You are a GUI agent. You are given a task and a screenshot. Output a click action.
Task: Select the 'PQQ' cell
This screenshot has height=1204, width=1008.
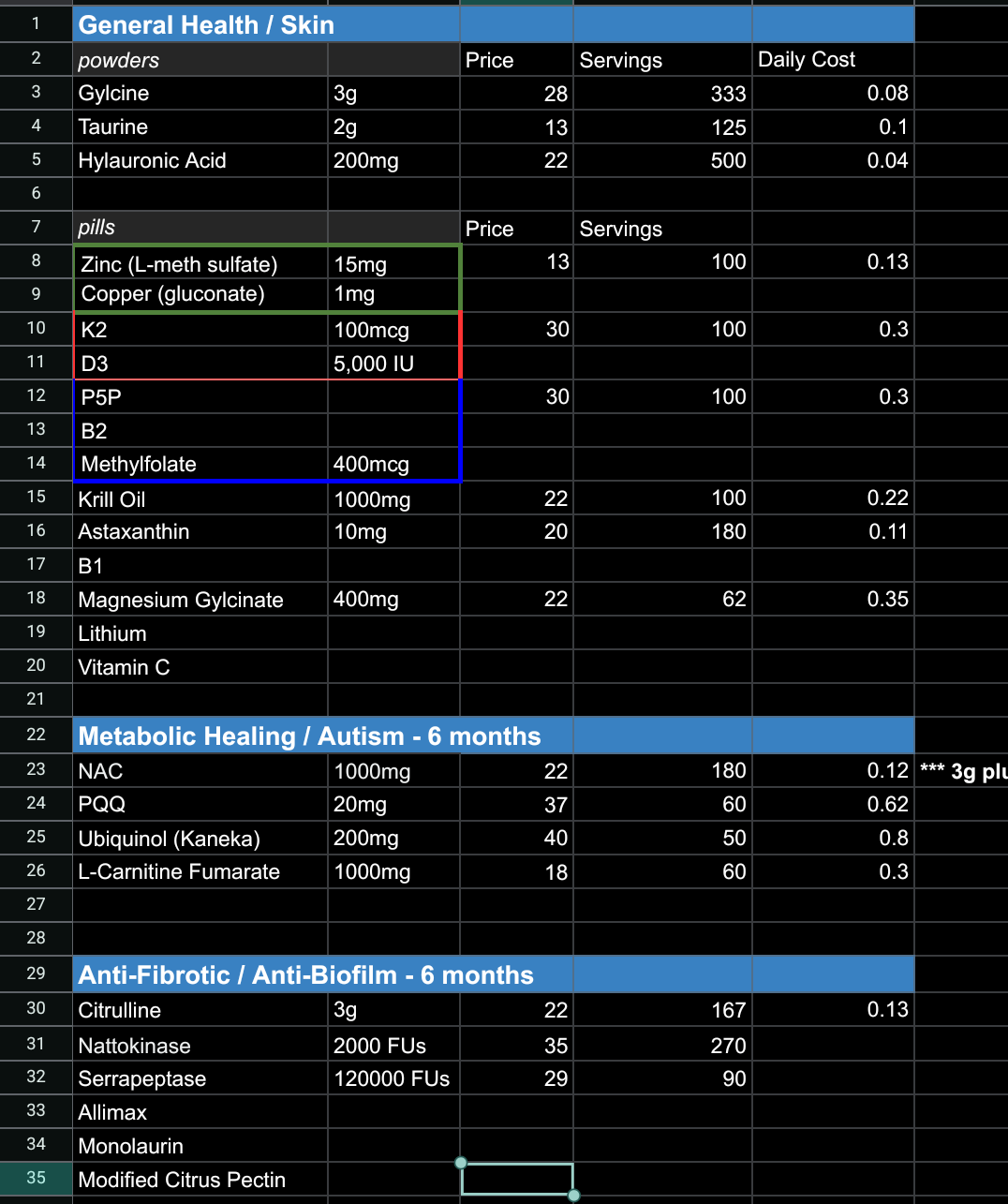pyautogui.click(x=200, y=805)
